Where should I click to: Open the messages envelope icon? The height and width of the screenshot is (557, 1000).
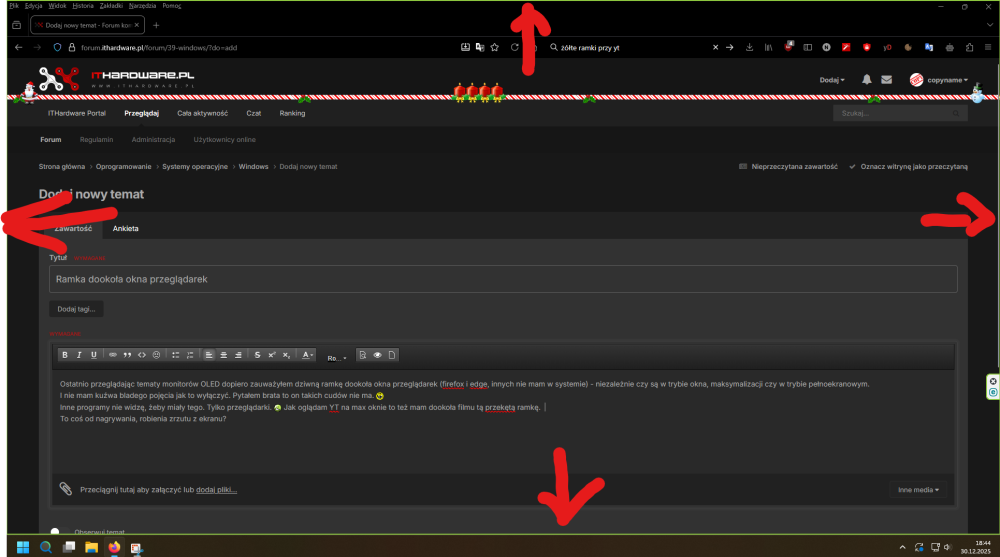click(x=886, y=80)
